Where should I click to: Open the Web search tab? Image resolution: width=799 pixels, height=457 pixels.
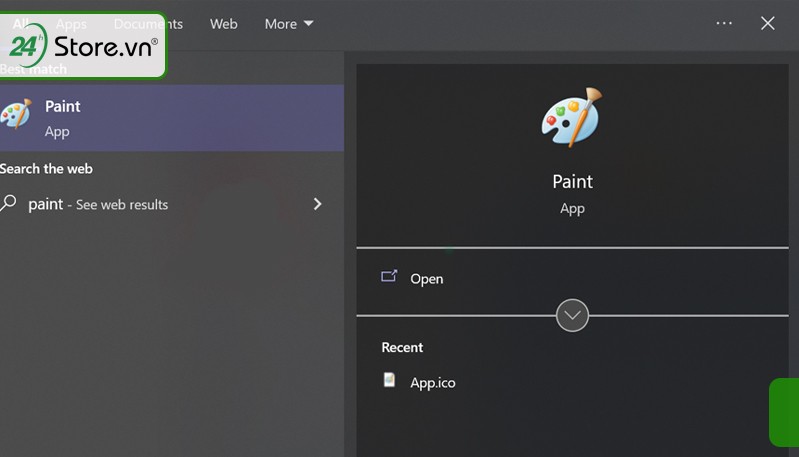click(223, 24)
